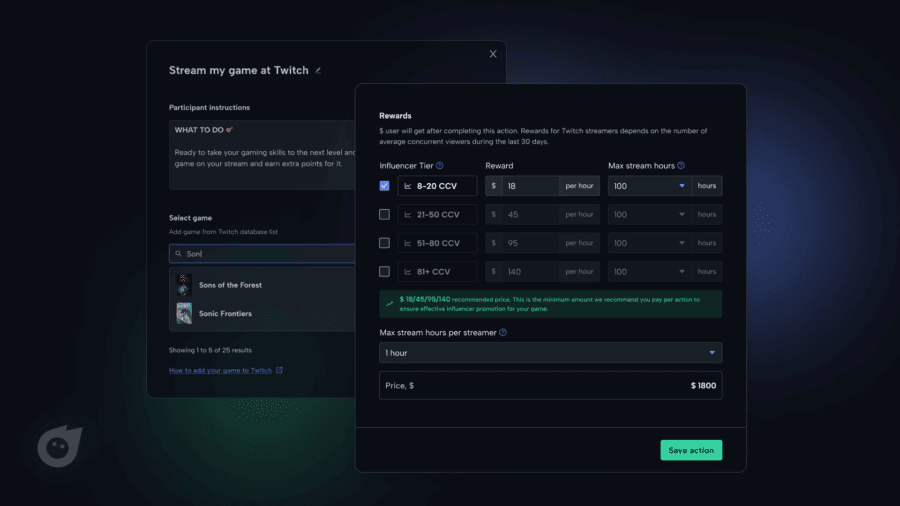Open How to add your game to Twitch link
Screen dimensions: 900x506
pyautogui.click(x=220, y=371)
